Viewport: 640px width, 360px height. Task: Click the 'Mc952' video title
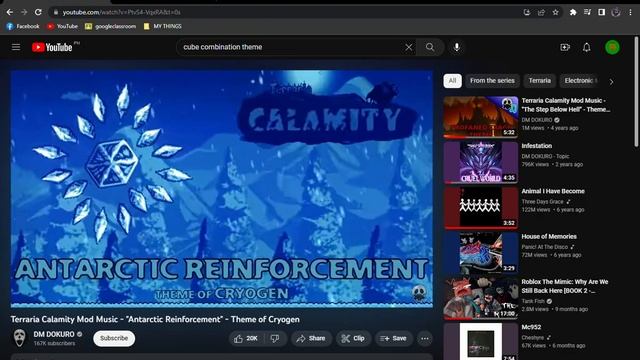point(531,327)
